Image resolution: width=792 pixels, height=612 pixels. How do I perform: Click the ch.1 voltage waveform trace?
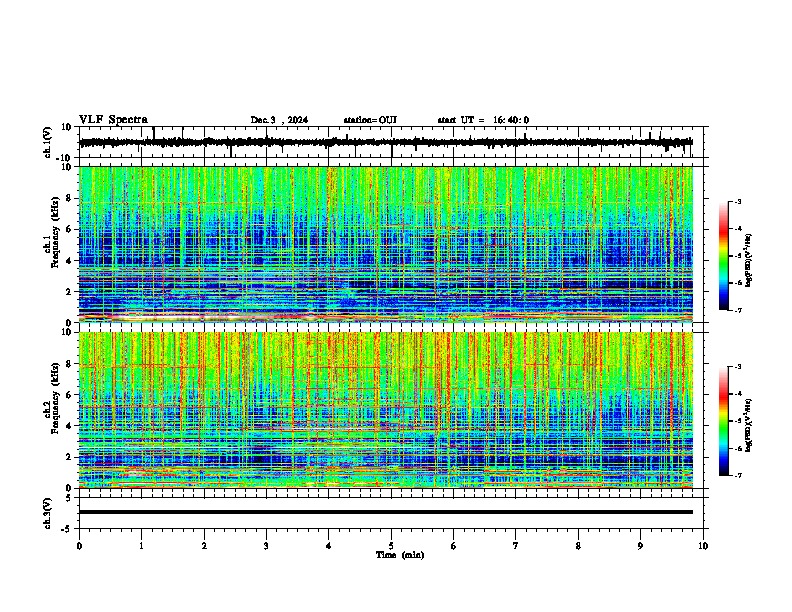[x=386, y=142]
